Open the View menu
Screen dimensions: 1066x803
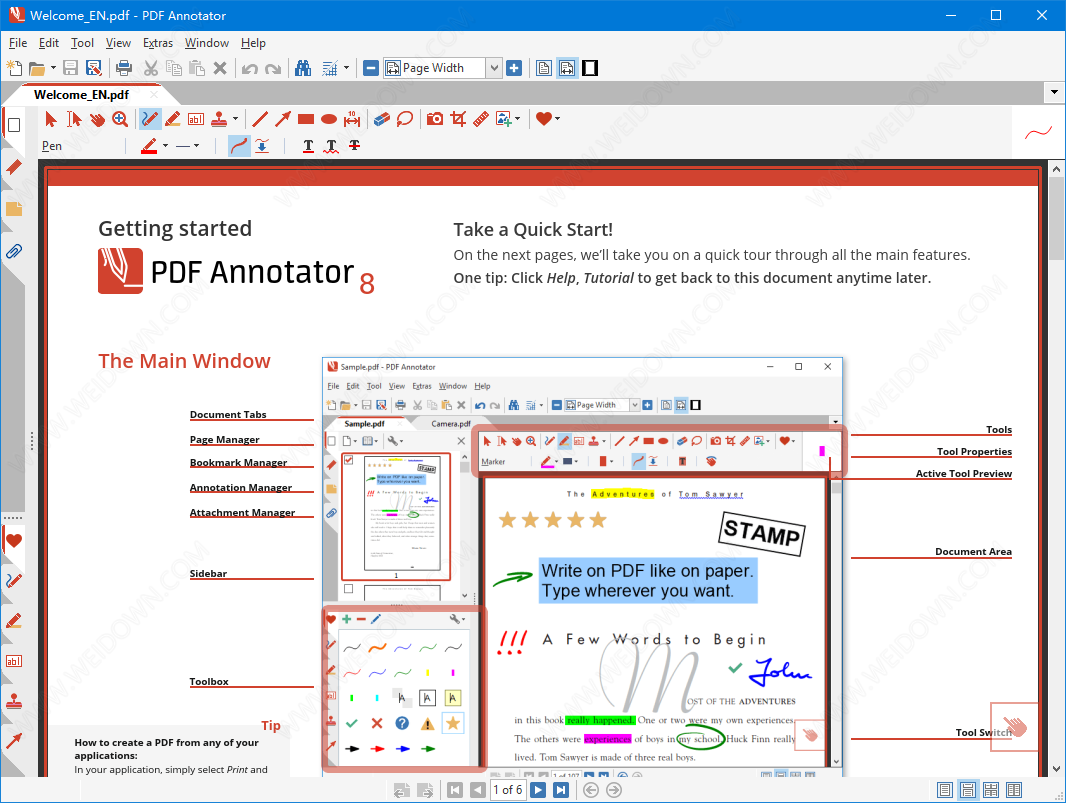(x=118, y=43)
